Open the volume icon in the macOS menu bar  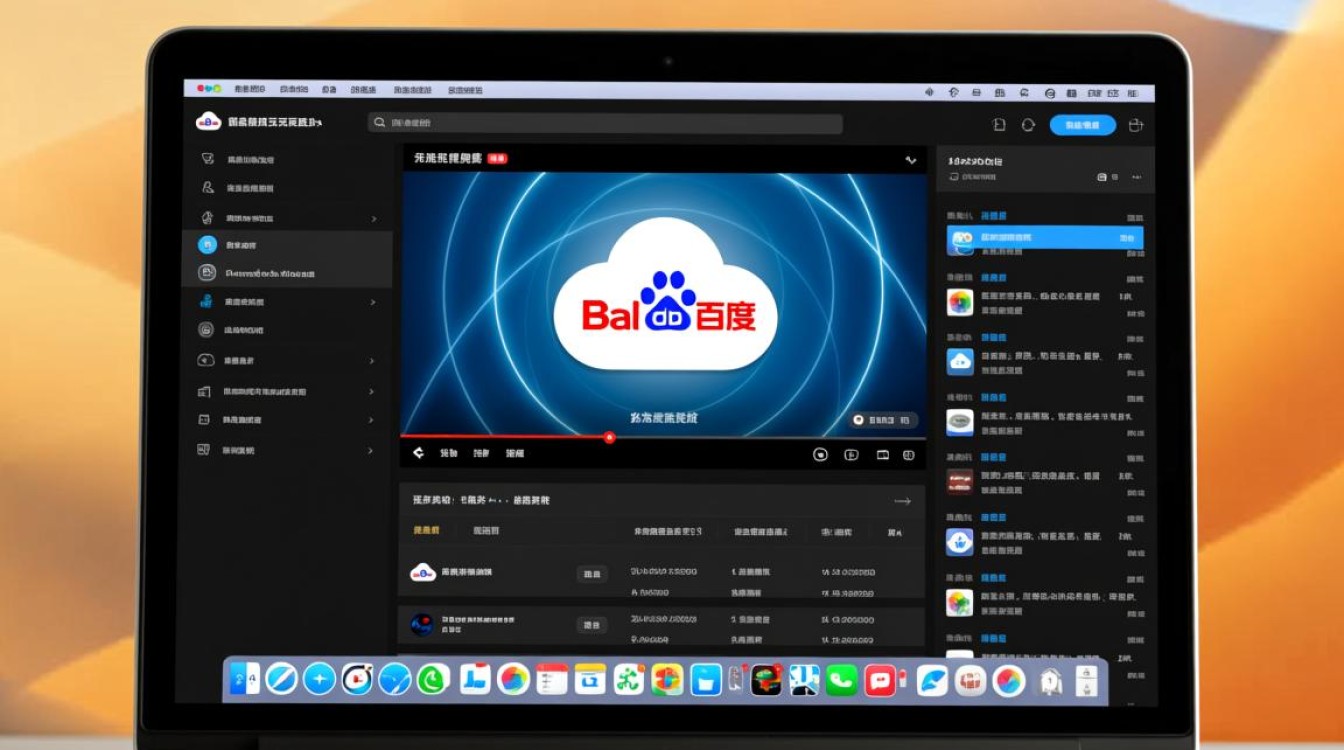pos(929,92)
